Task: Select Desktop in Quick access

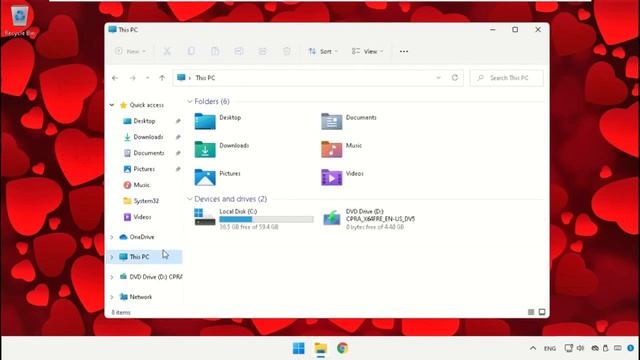Action: (144, 121)
